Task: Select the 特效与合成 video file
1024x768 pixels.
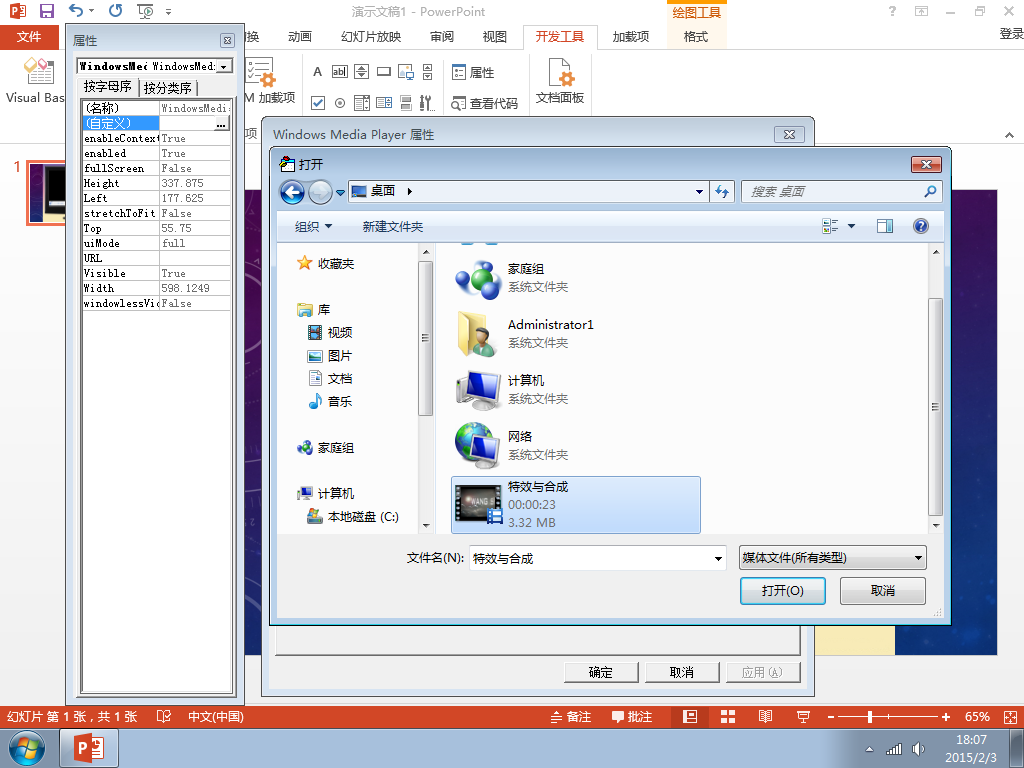Action: (575, 504)
